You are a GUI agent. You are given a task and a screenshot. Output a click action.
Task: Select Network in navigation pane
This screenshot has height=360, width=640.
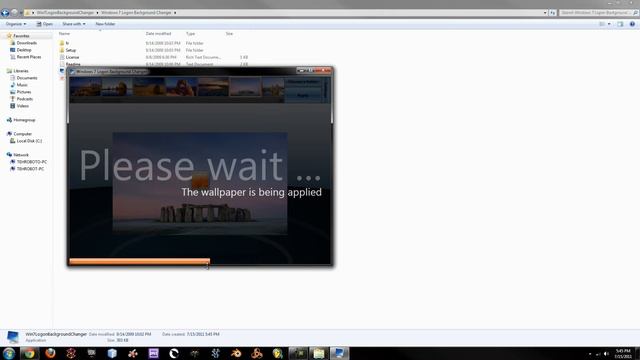coord(21,155)
